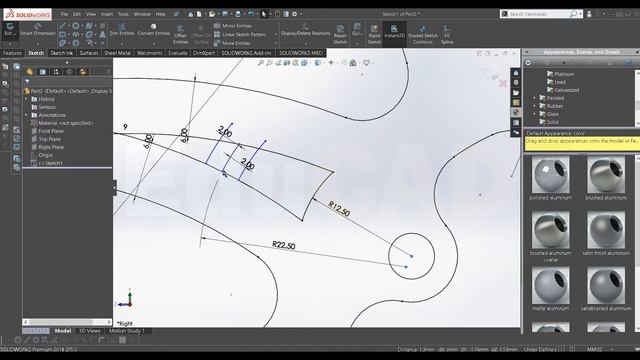Click the Zoom to Fit icon in view toolbar
The height and width of the screenshot is (360, 640).
coord(261,63)
